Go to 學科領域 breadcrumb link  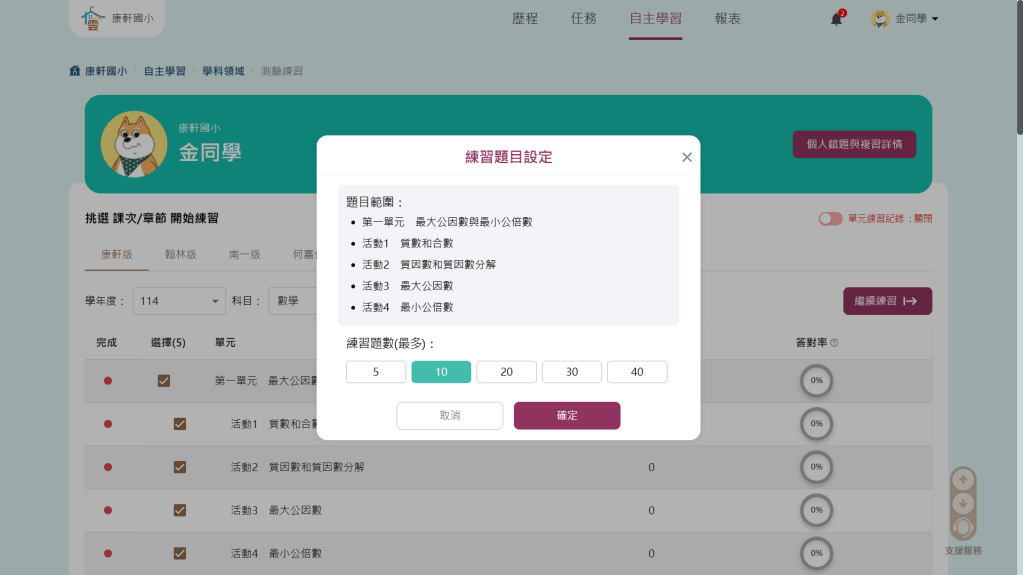point(223,71)
